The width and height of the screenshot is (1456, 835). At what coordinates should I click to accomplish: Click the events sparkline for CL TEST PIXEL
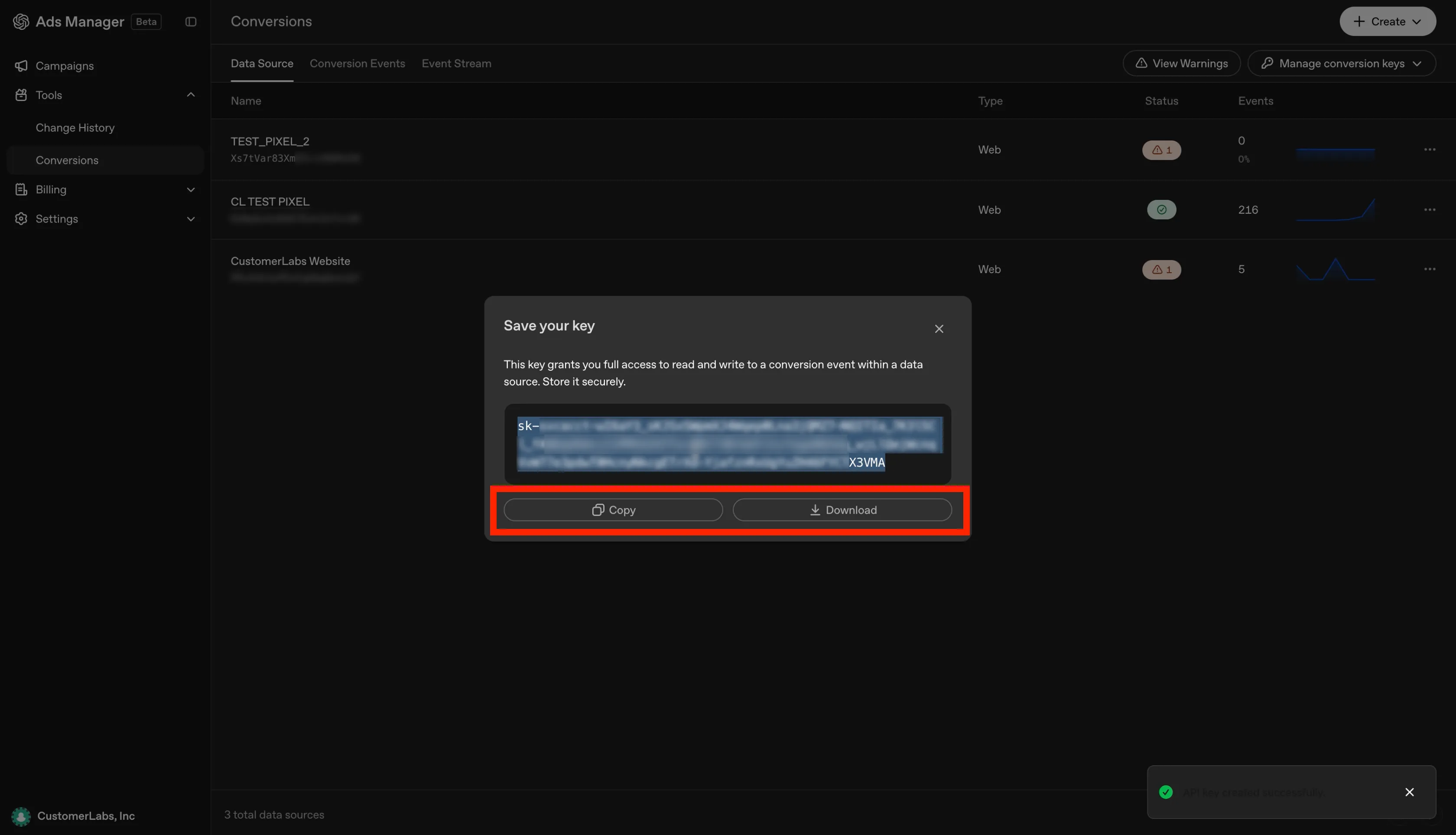point(1336,209)
